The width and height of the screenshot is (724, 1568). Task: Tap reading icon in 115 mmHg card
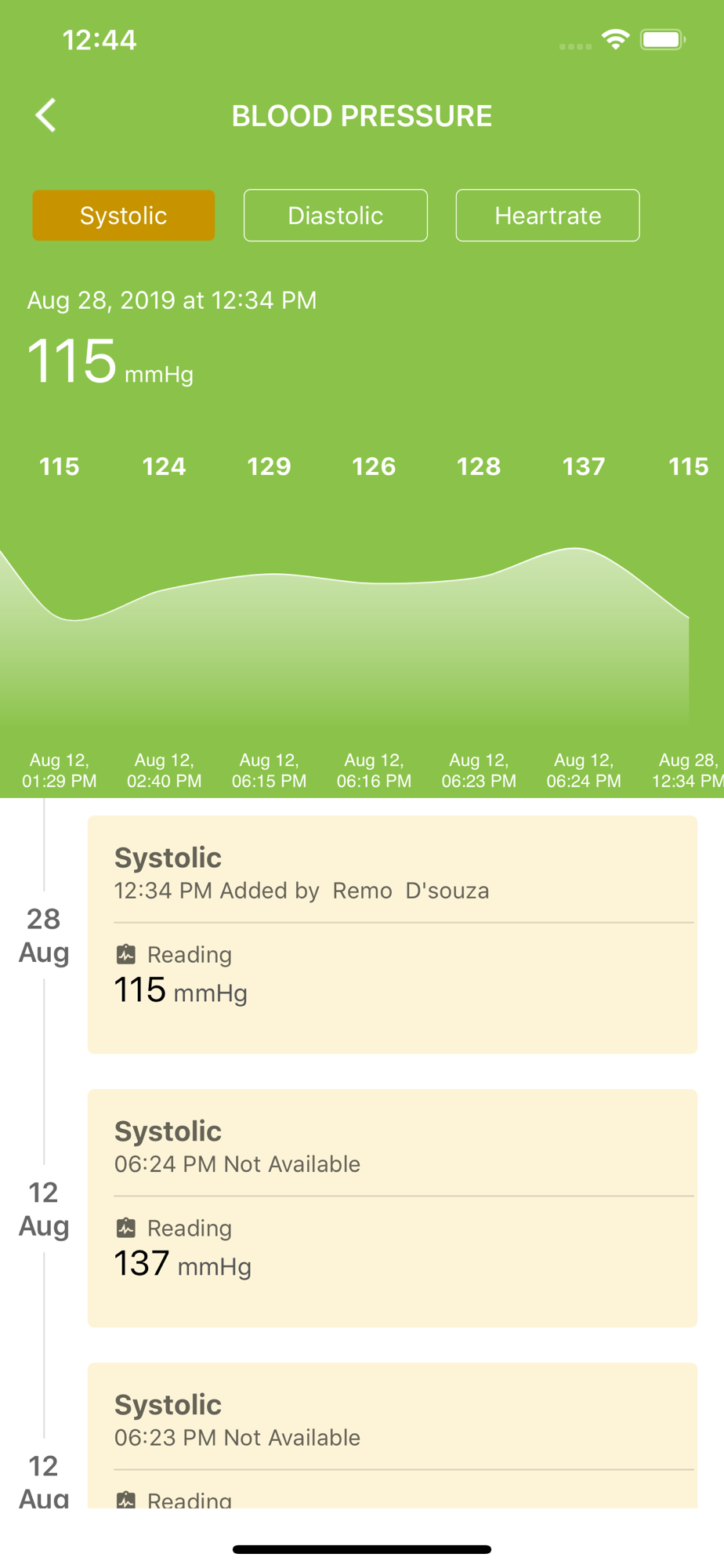coord(125,954)
